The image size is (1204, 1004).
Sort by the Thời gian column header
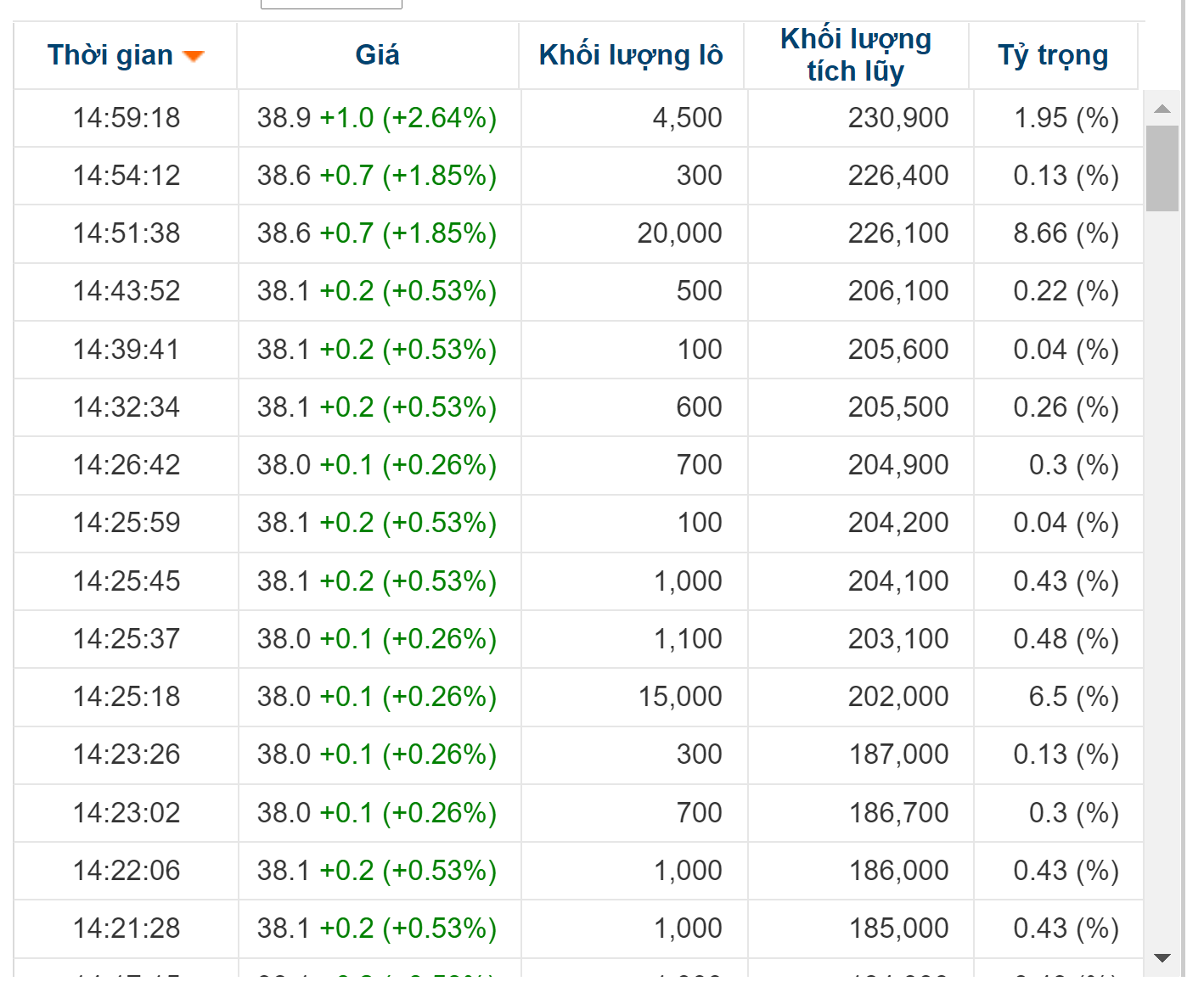(x=110, y=55)
